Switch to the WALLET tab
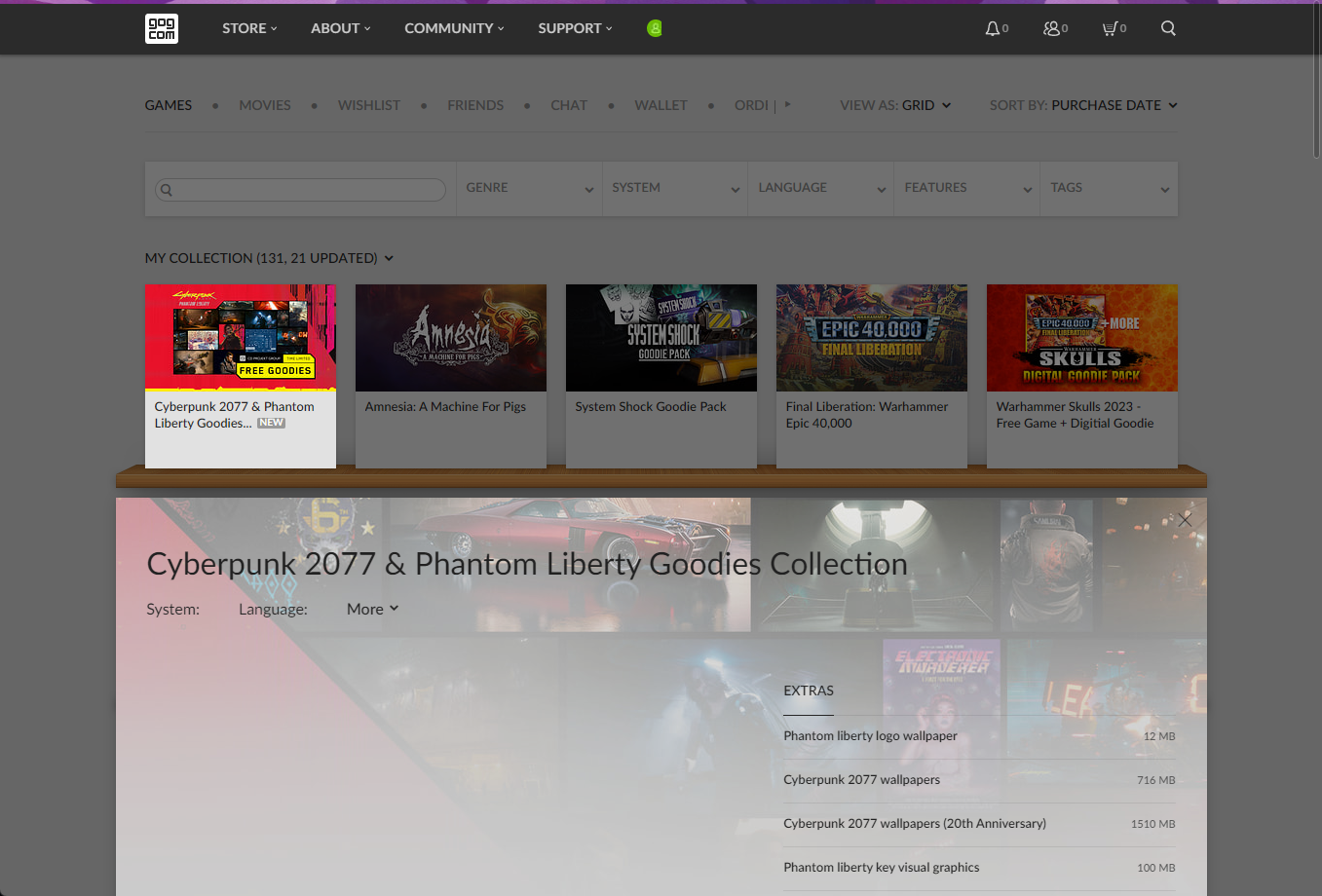 tap(661, 105)
